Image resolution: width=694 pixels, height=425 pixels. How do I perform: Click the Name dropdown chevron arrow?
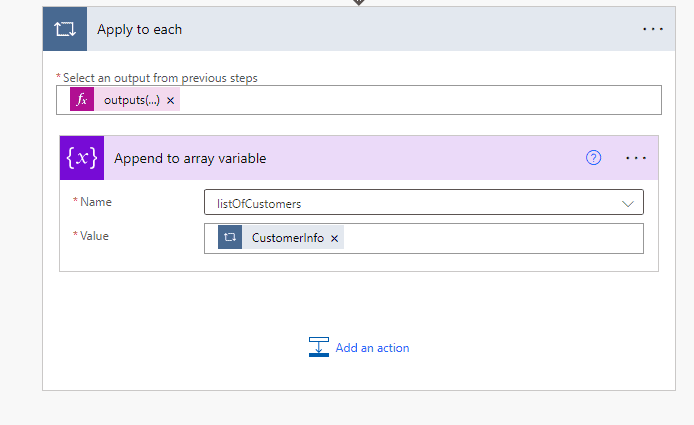pos(628,204)
